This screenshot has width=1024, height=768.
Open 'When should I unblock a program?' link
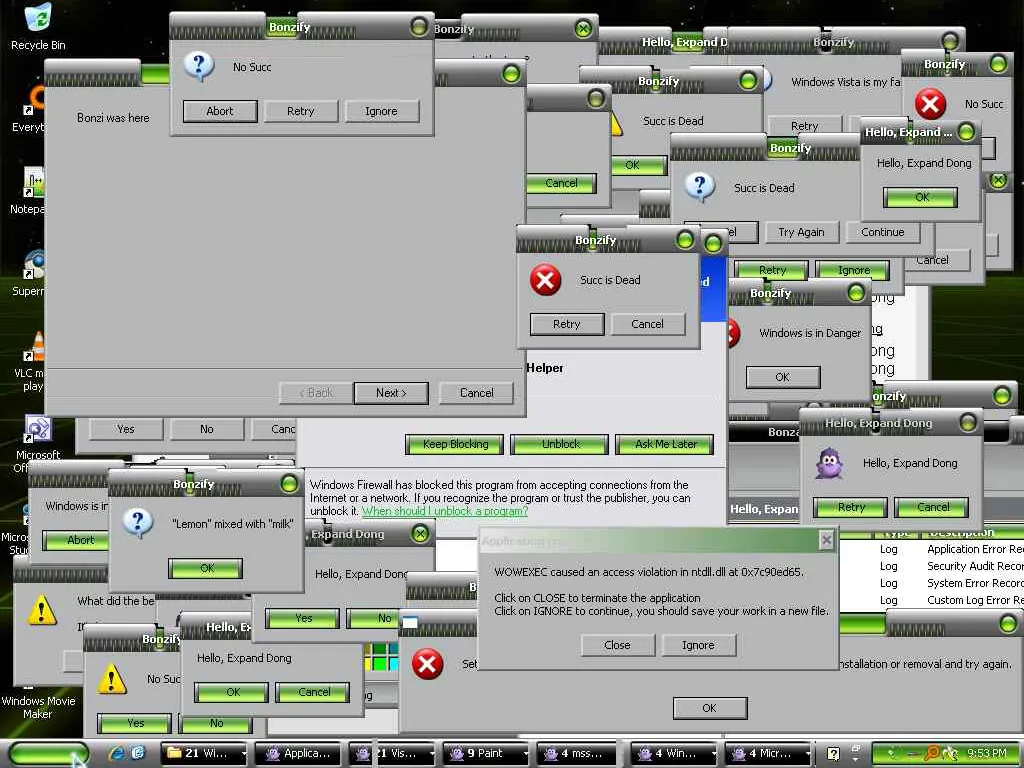[445, 511]
